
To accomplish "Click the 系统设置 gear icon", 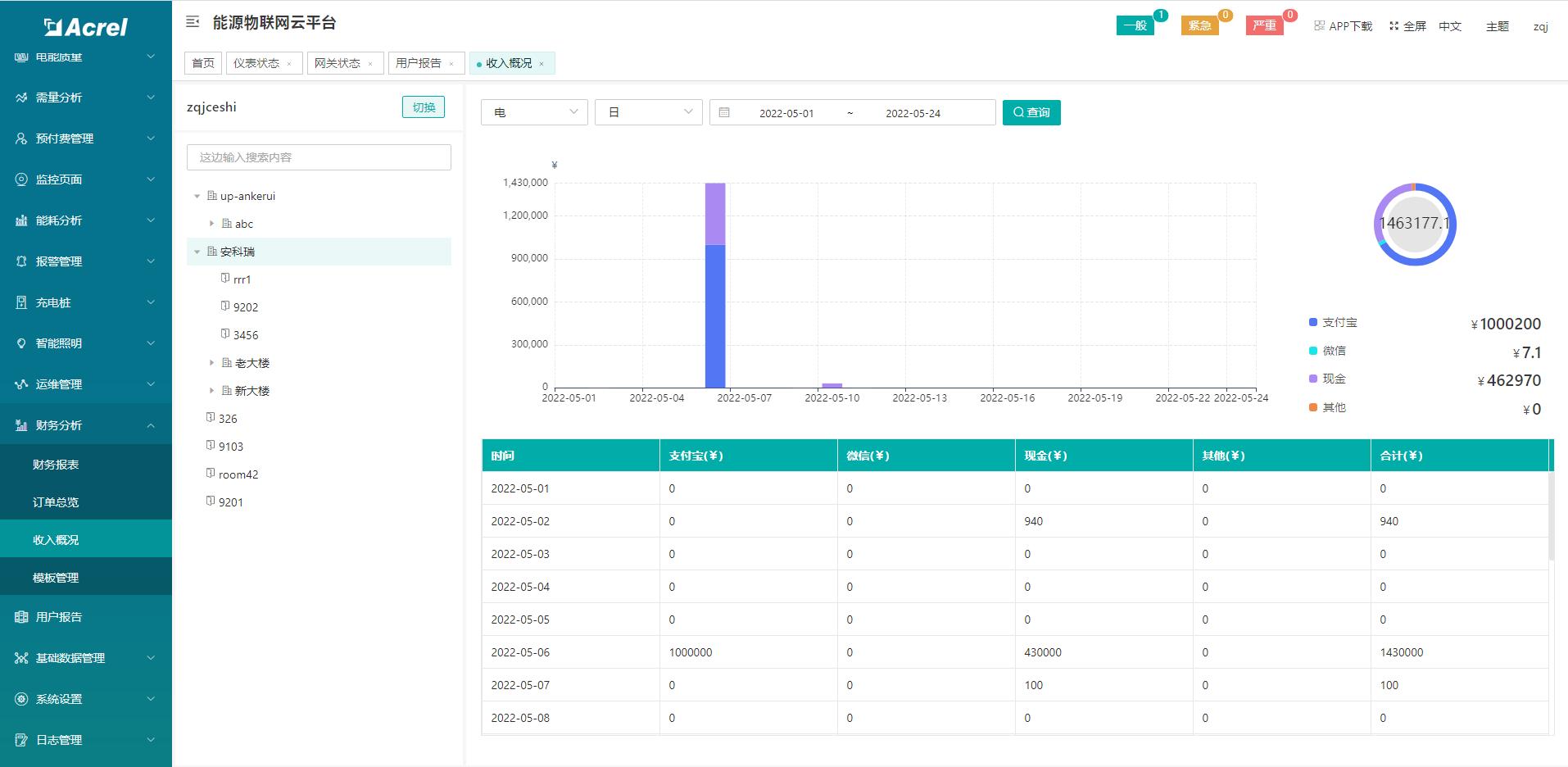I will click(x=20, y=698).
